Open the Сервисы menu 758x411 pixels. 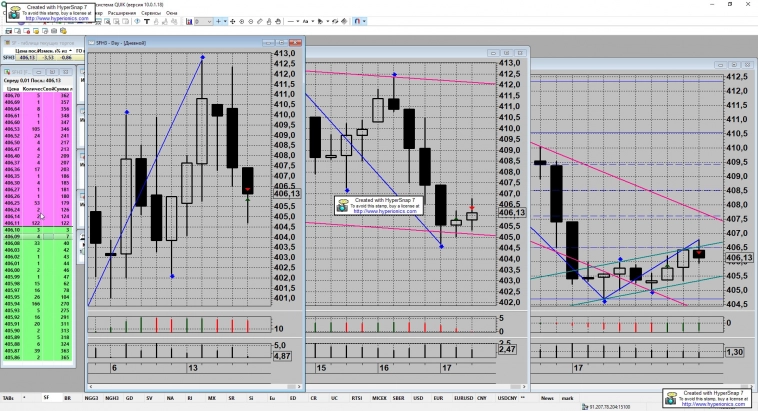click(148, 13)
